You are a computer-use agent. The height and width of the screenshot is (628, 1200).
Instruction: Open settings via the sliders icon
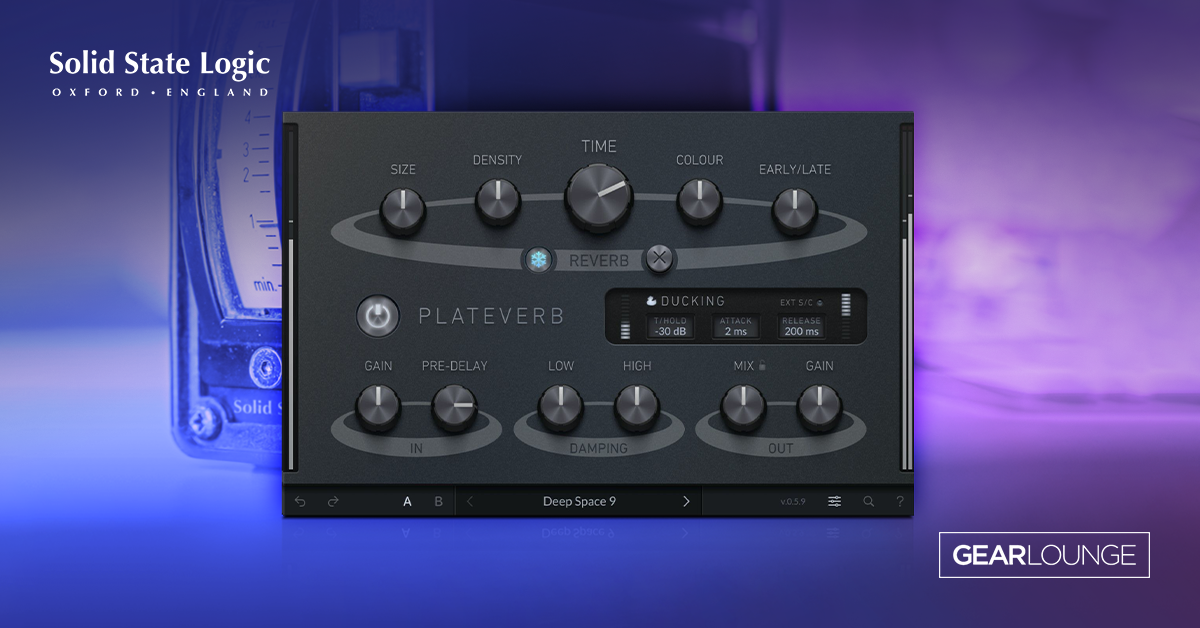click(x=834, y=501)
